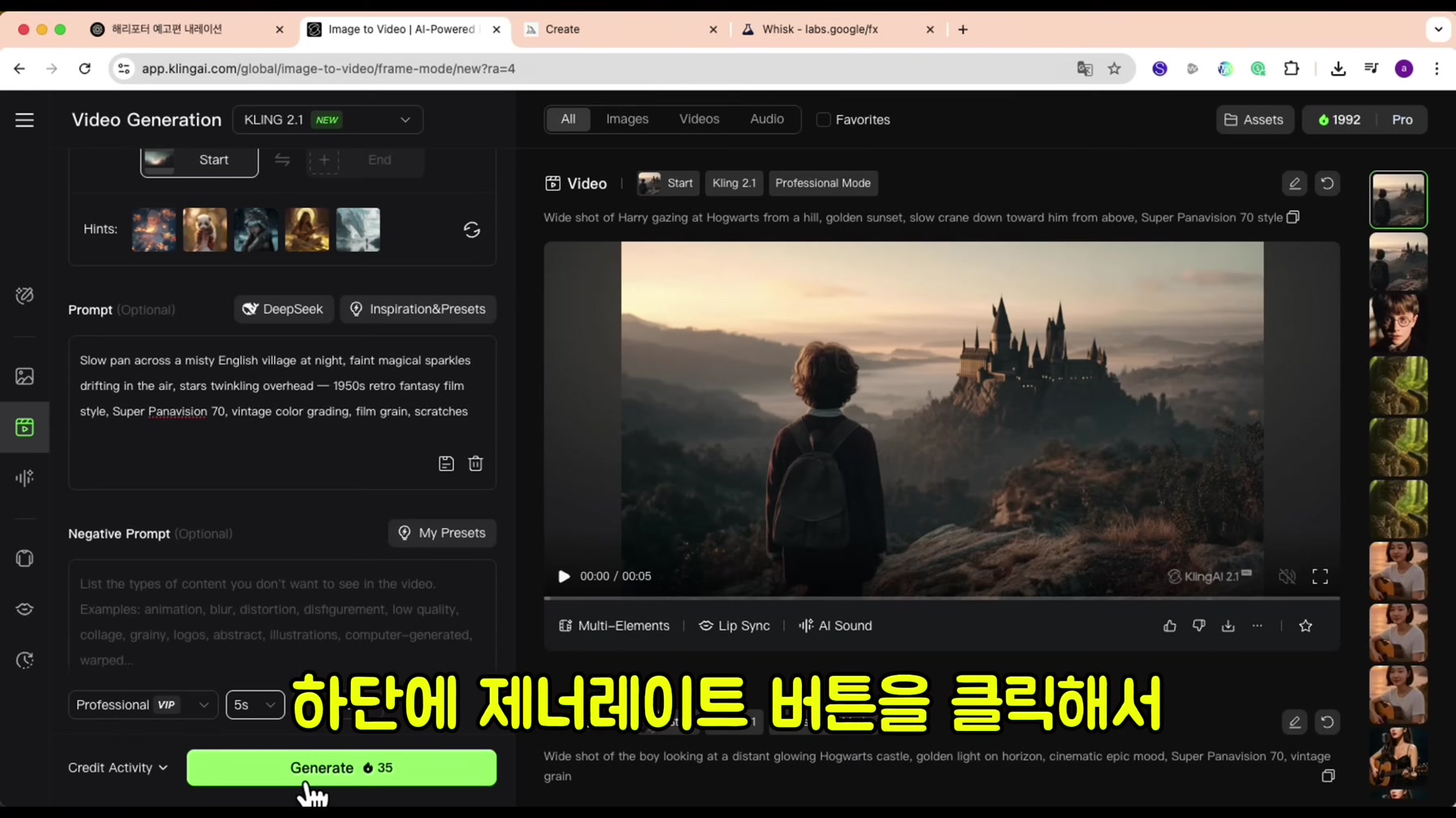1456x818 pixels.
Task: Expand the Credit Activity dropdown
Action: point(118,768)
